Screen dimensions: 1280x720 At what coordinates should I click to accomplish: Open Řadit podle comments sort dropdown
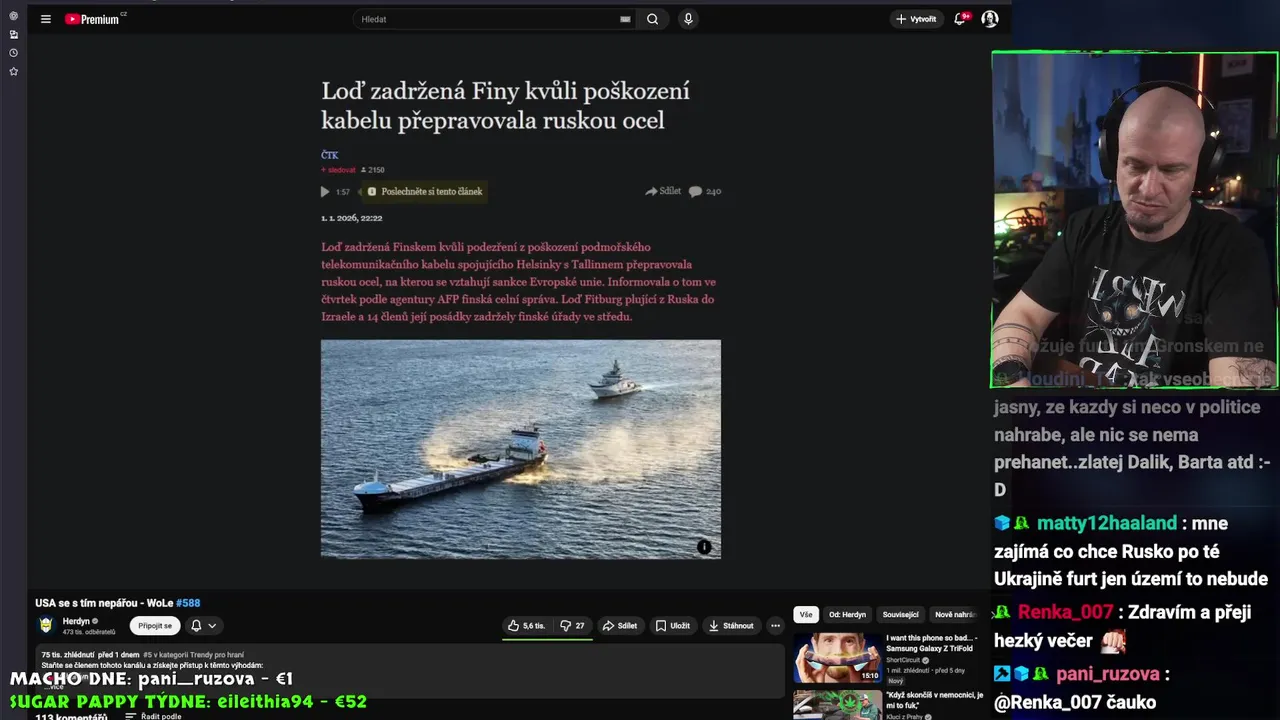pos(153,716)
